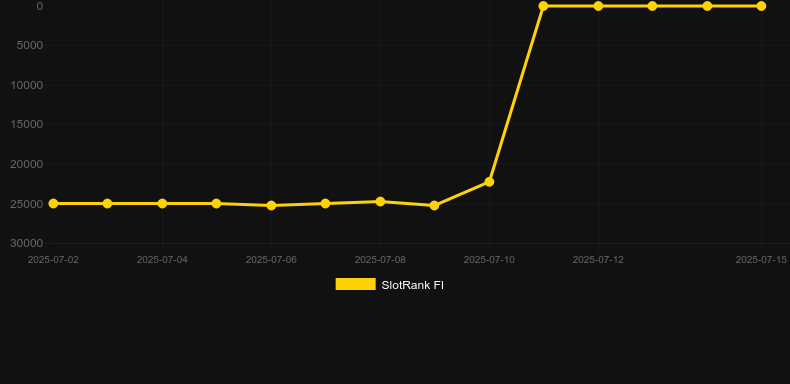Click the 2025-07-04 data point
The height and width of the screenshot is (384, 790).
click(162, 204)
